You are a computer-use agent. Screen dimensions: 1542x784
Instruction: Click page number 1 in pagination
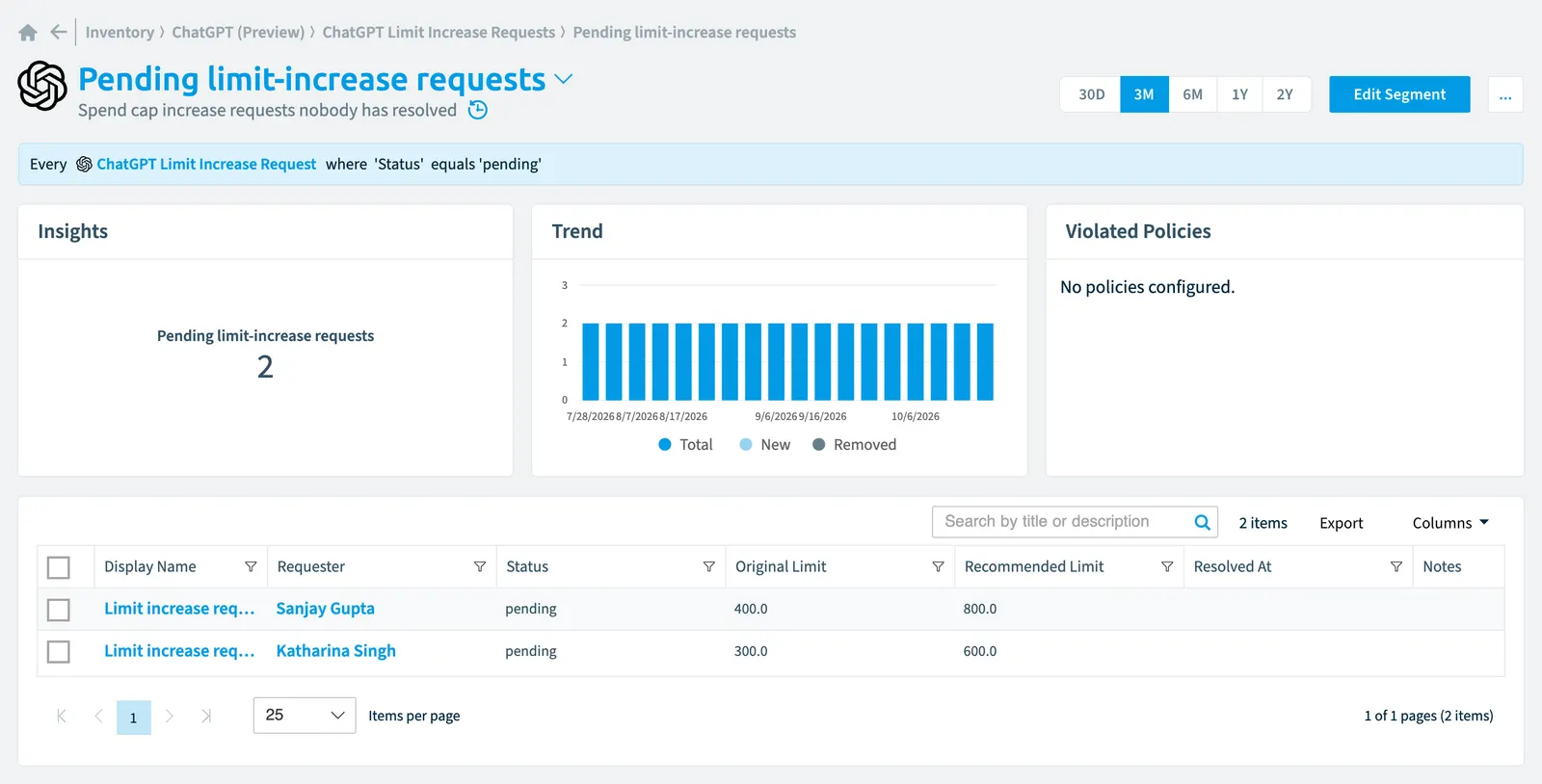click(134, 718)
